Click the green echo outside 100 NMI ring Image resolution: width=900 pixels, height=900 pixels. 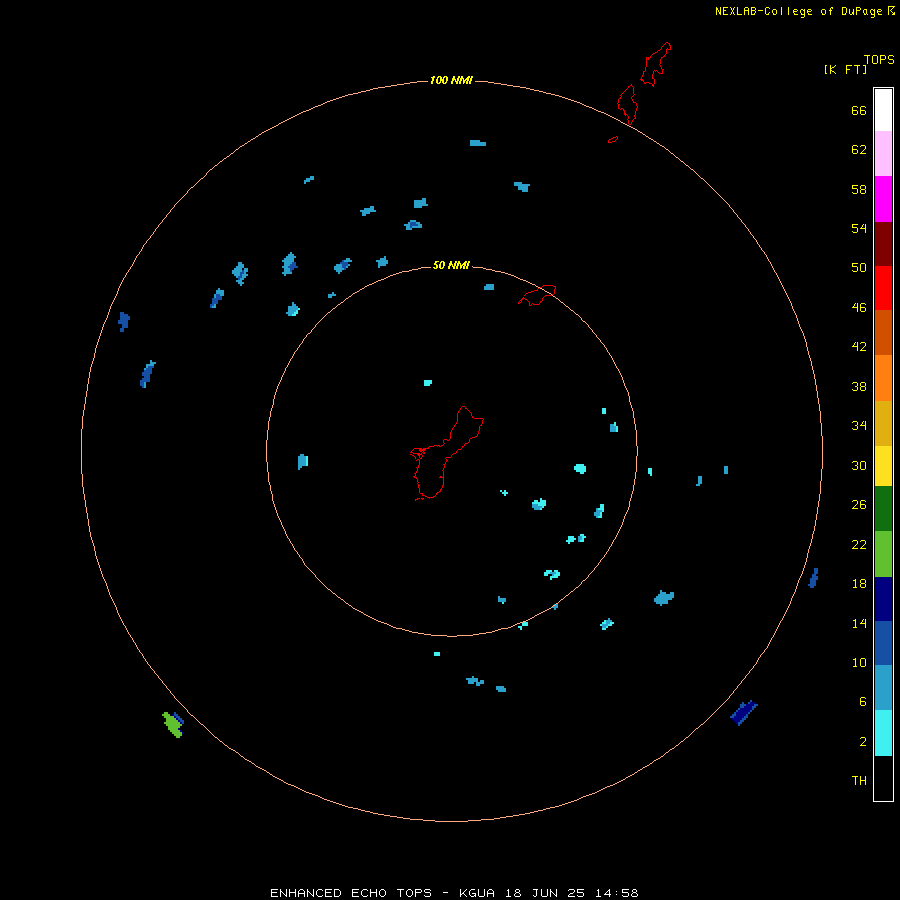click(x=172, y=724)
